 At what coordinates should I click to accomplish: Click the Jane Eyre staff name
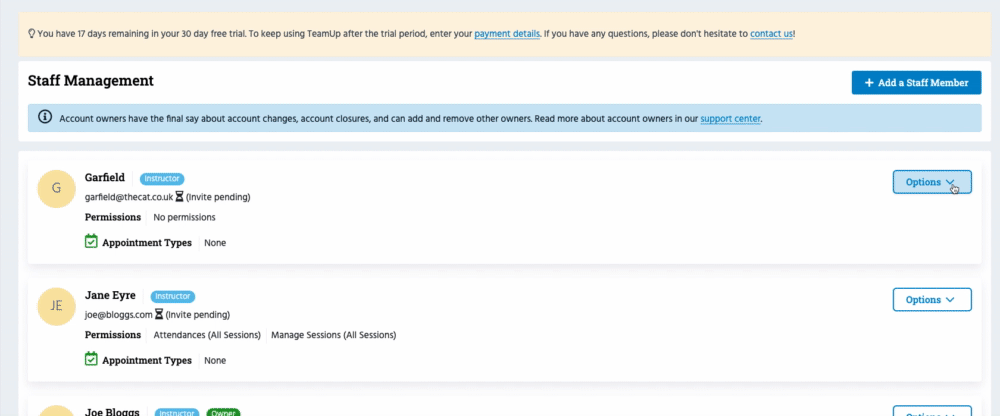(x=110, y=295)
